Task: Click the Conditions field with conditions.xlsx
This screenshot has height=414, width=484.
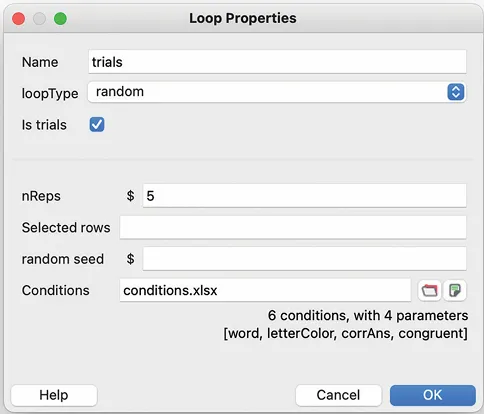Action: point(265,290)
